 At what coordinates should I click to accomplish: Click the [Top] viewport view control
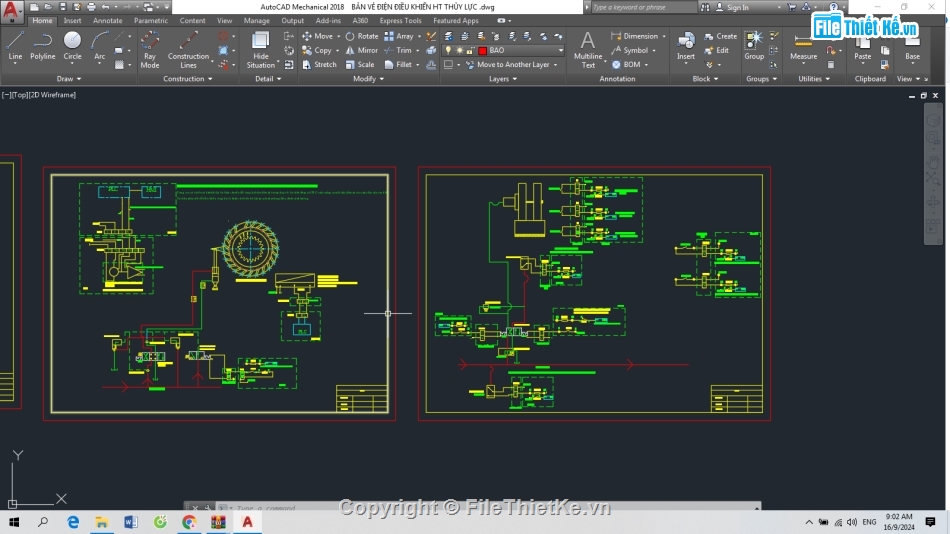point(19,95)
